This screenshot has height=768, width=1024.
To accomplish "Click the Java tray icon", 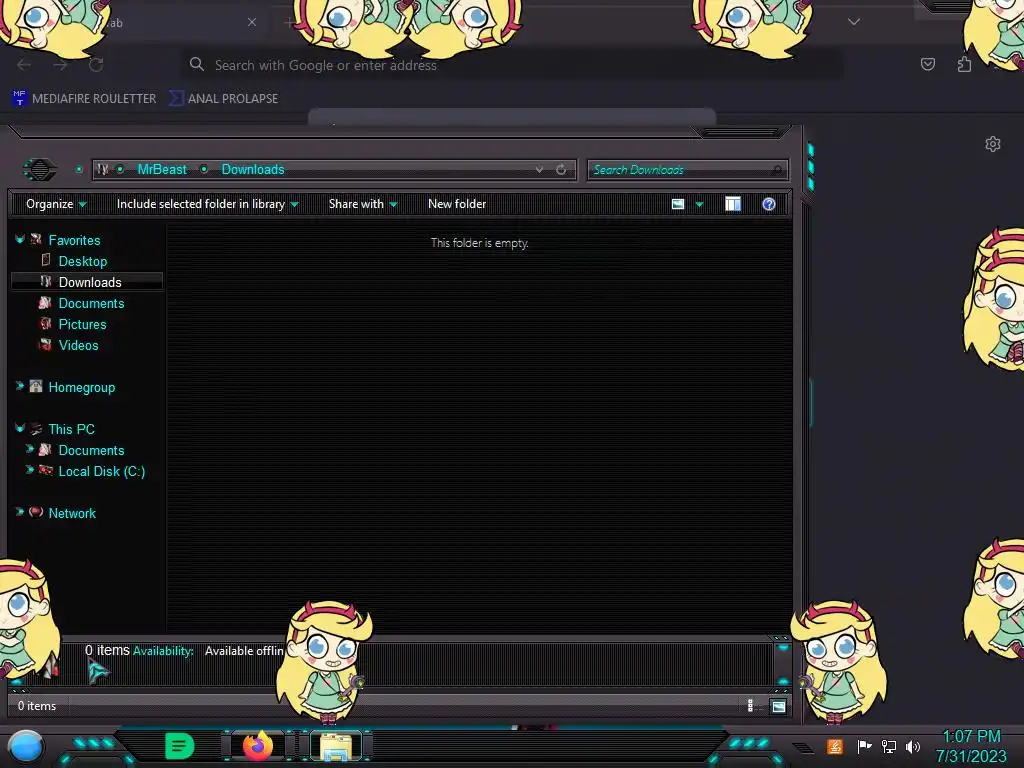I will click(x=835, y=746).
